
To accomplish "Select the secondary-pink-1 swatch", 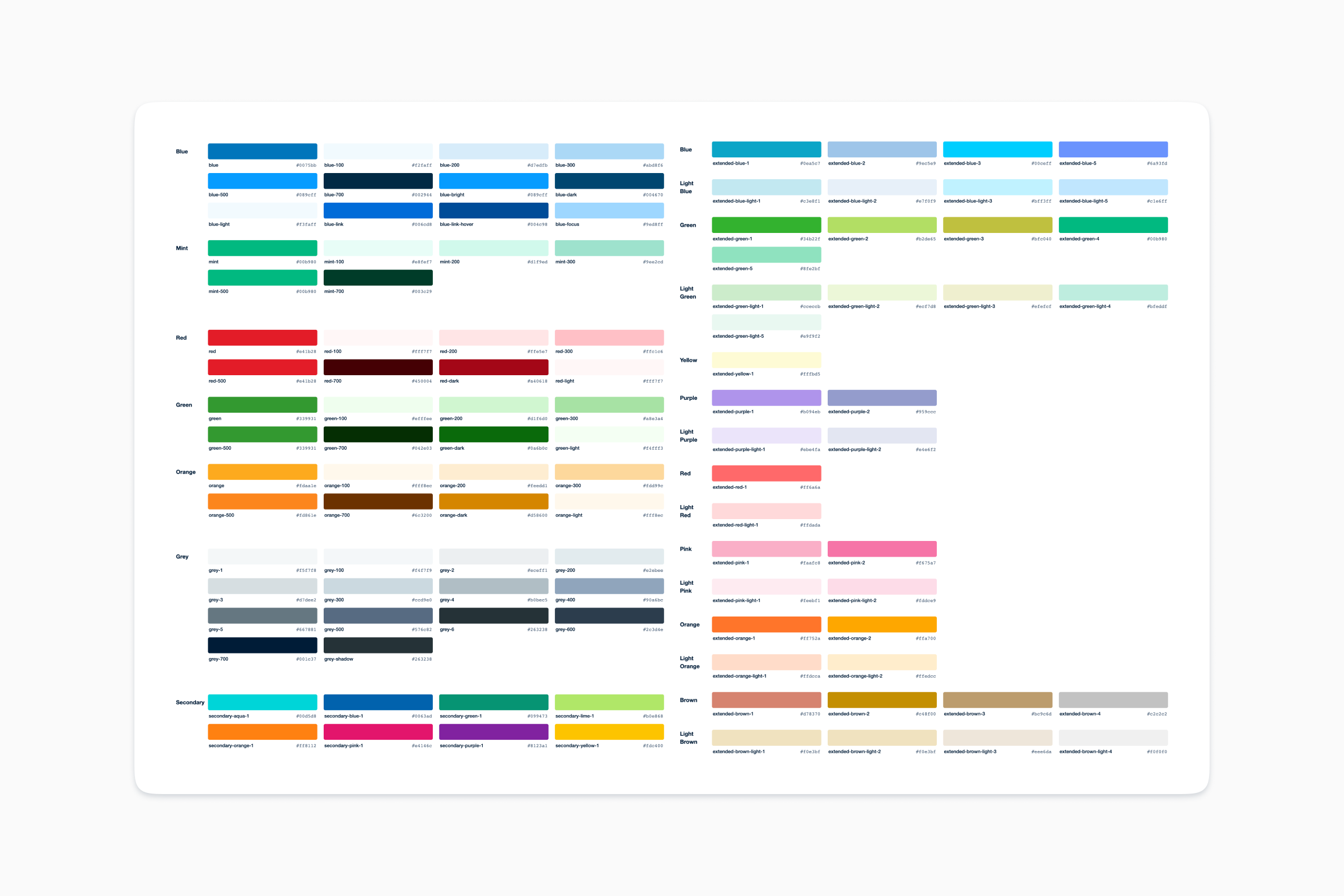I will tap(377, 732).
